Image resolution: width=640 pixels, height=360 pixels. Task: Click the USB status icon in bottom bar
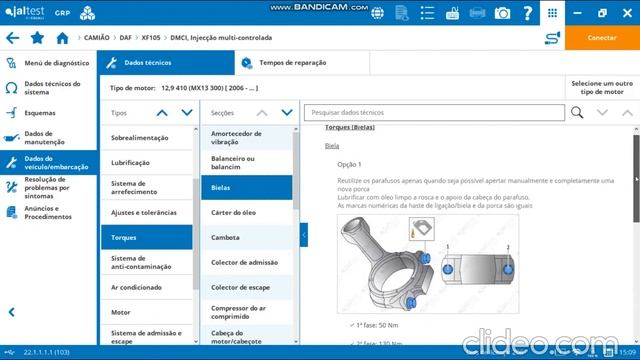[x=10, y=352]
